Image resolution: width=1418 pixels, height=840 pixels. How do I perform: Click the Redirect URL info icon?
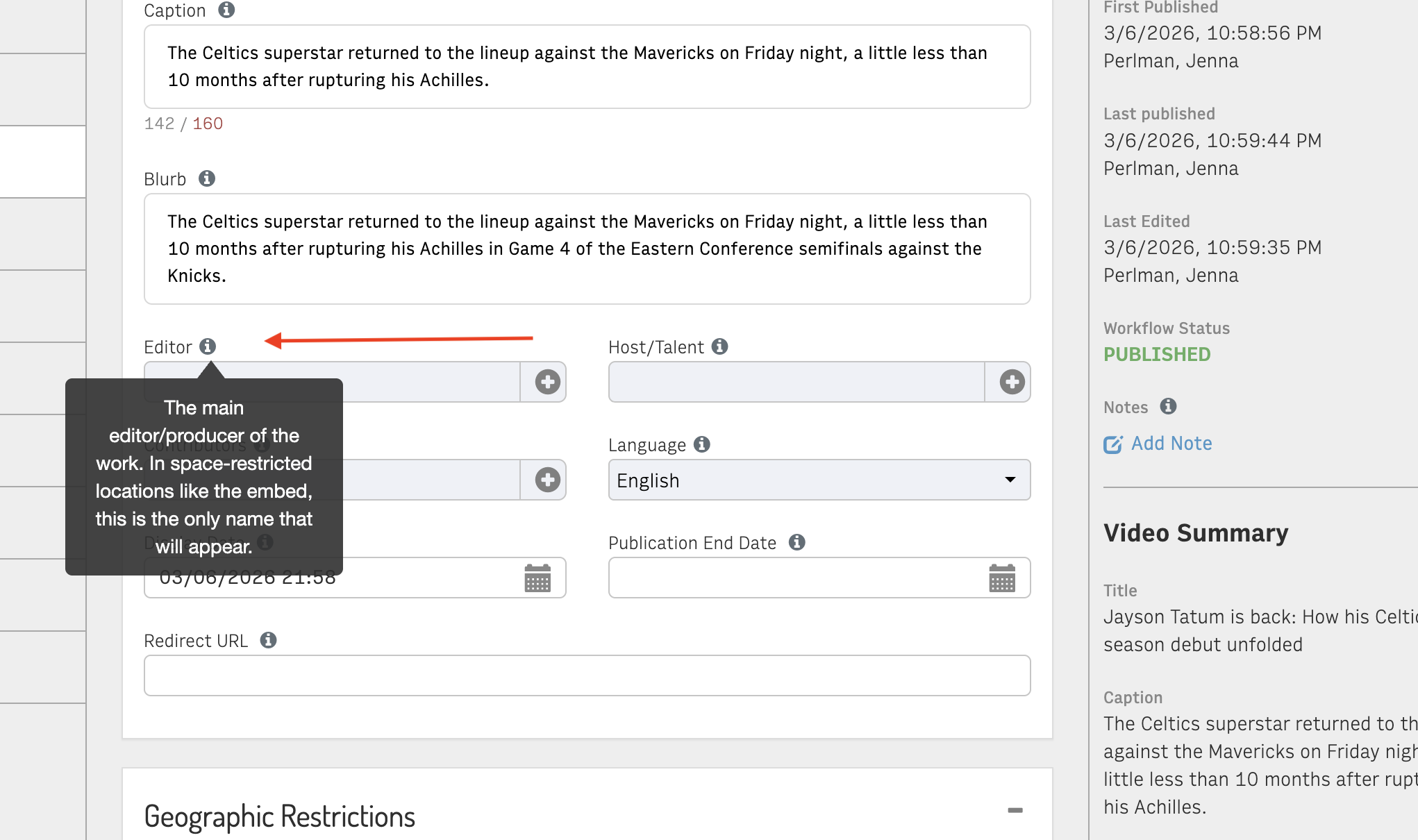[x=269, y=640]
